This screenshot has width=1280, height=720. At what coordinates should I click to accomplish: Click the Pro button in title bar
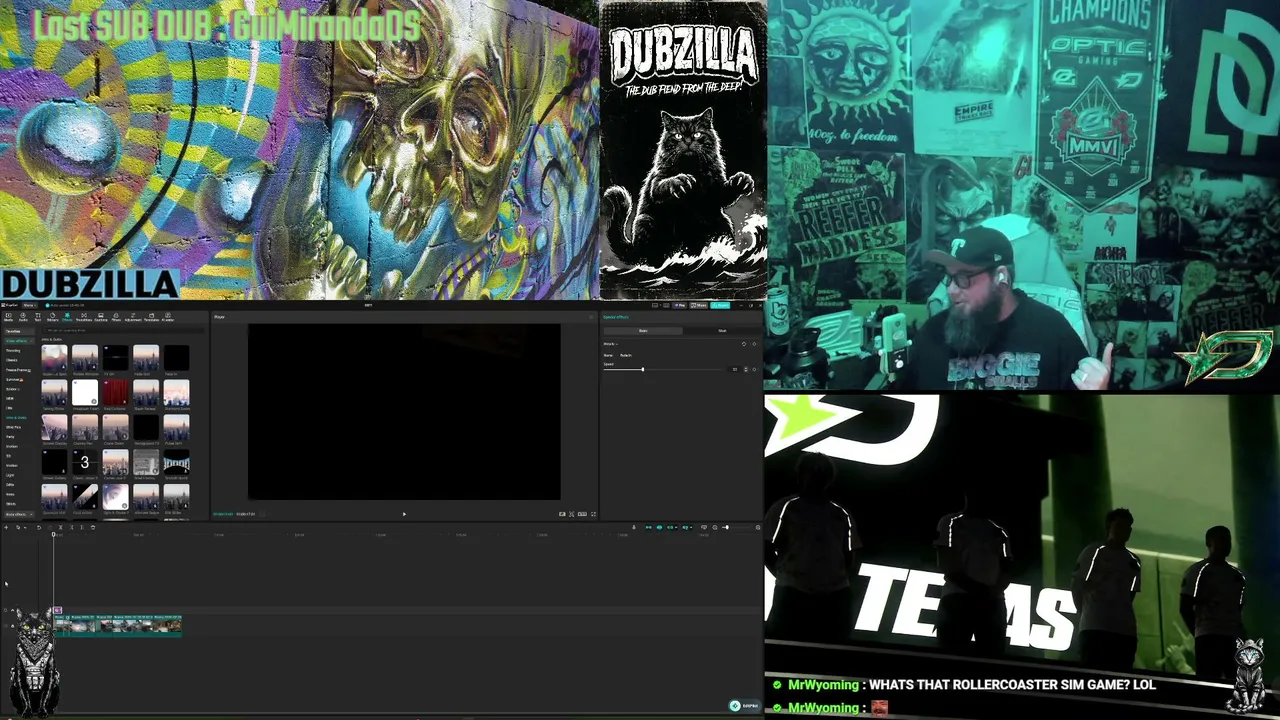(680, 305)
